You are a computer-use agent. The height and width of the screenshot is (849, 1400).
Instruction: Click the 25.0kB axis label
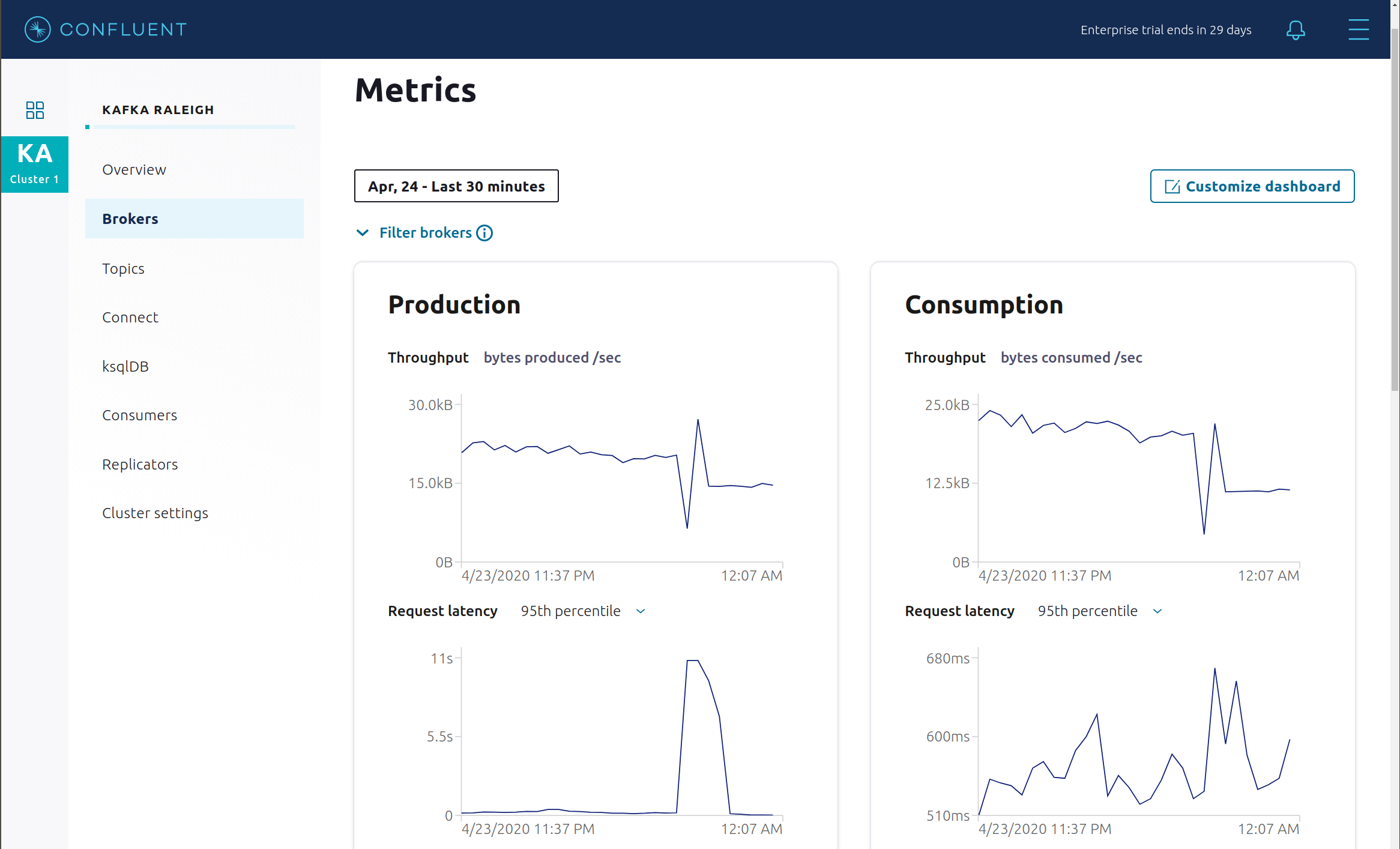tap(947, 405)
